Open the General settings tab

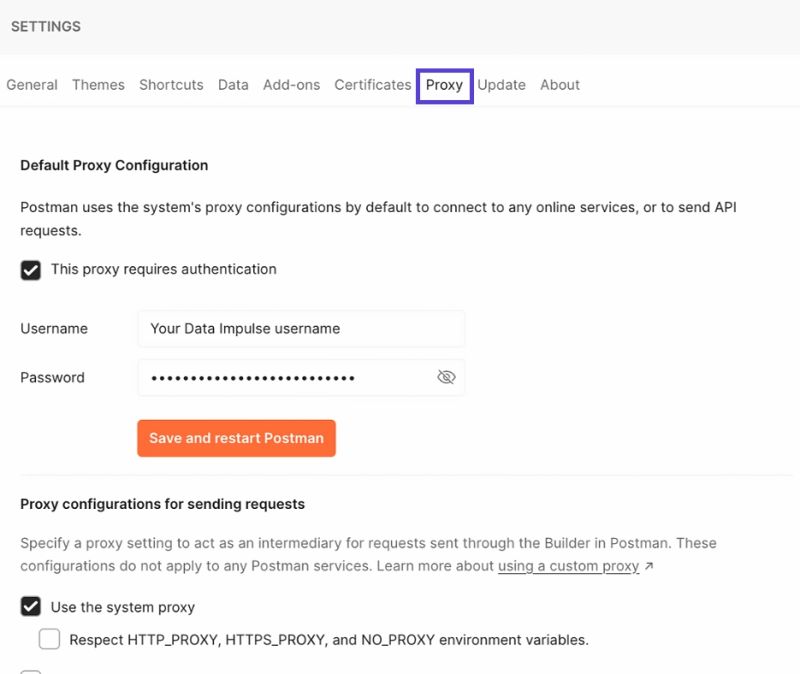tap(32, 85)
